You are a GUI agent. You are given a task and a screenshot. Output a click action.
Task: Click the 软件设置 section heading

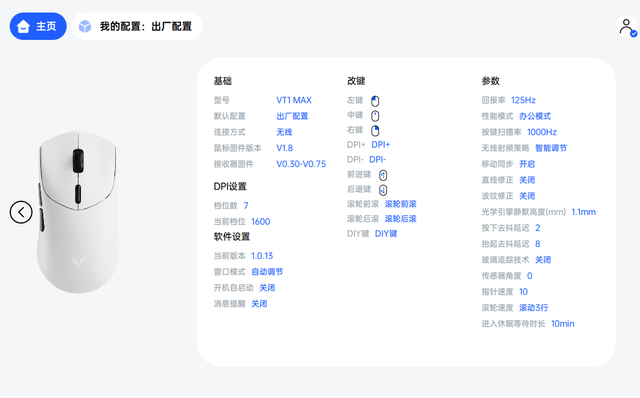[x=232, y=236]
